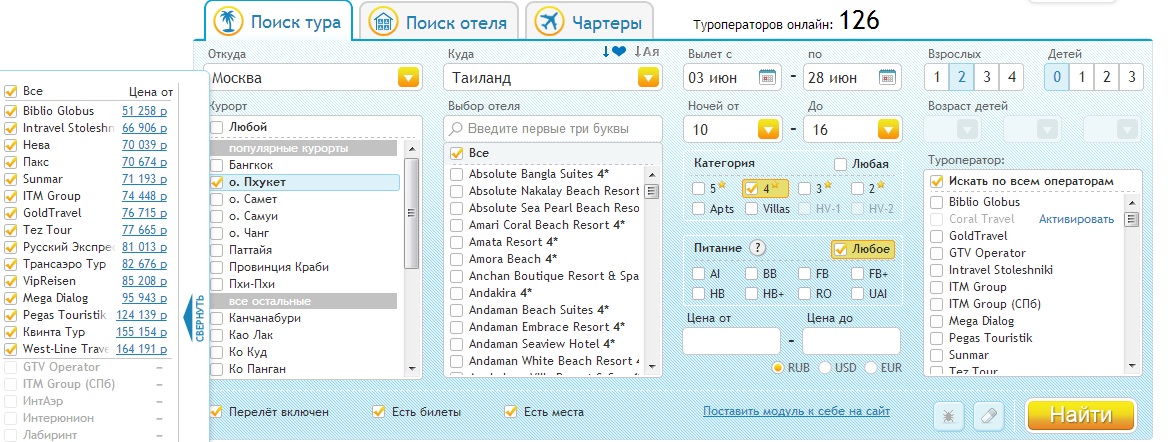
Task: Check the Бангкок resort checkbox
Action: [x=217, y=165]
